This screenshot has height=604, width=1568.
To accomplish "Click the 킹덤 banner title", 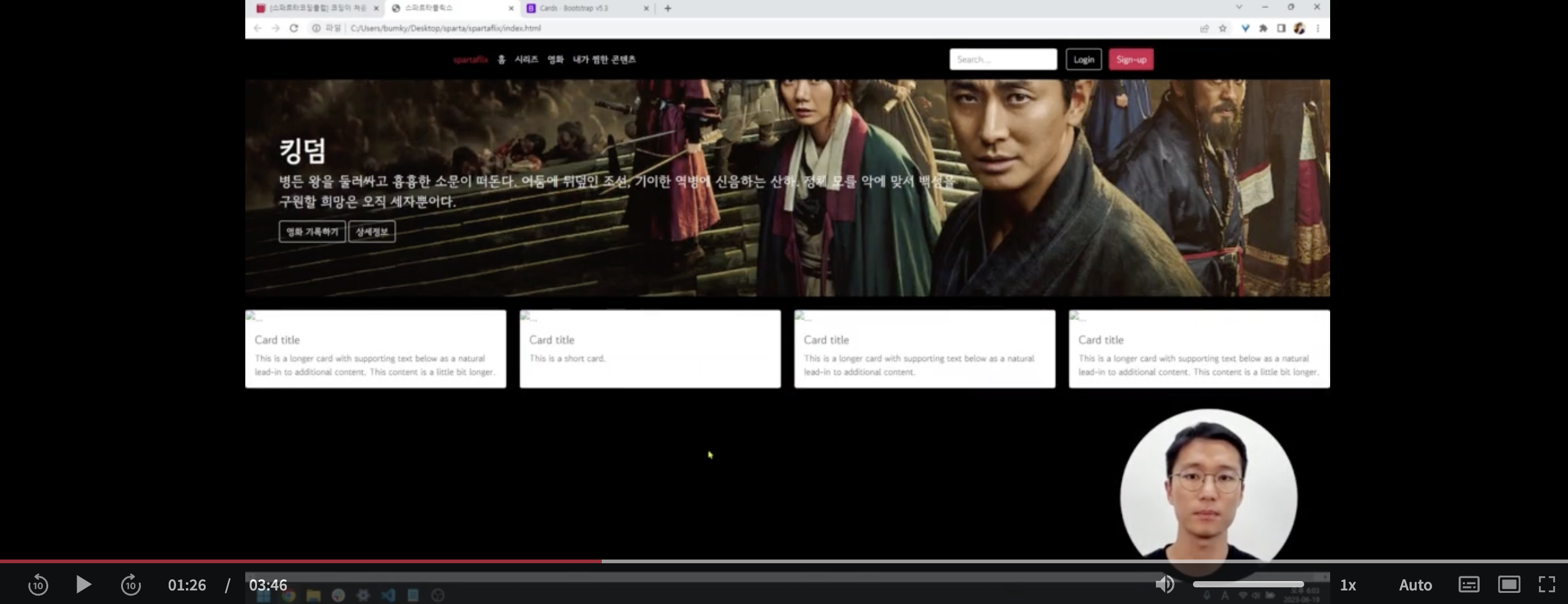I will pyautogui.click(x=302, y=151).
